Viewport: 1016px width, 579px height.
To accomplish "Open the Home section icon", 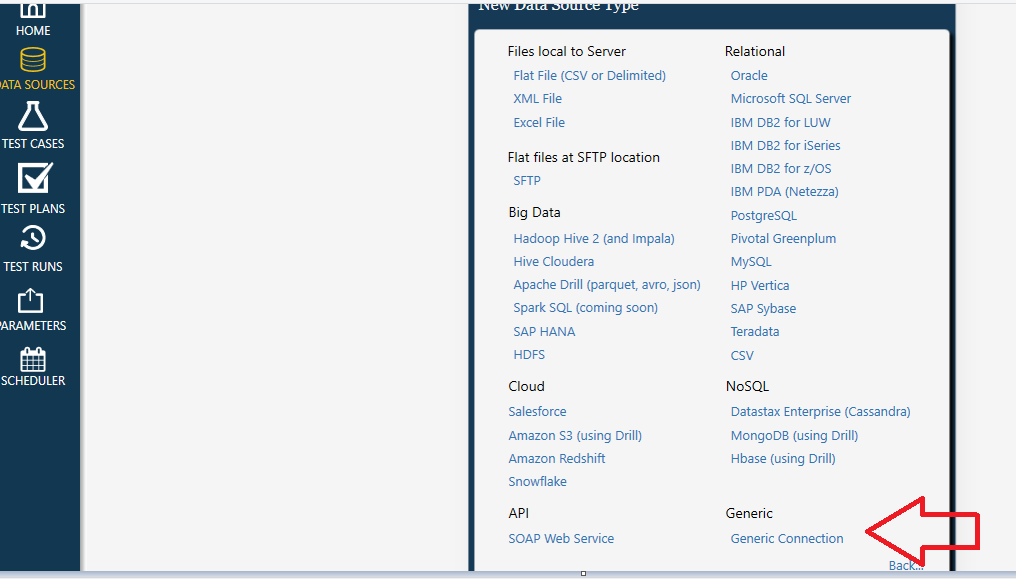I will [33, 11].
